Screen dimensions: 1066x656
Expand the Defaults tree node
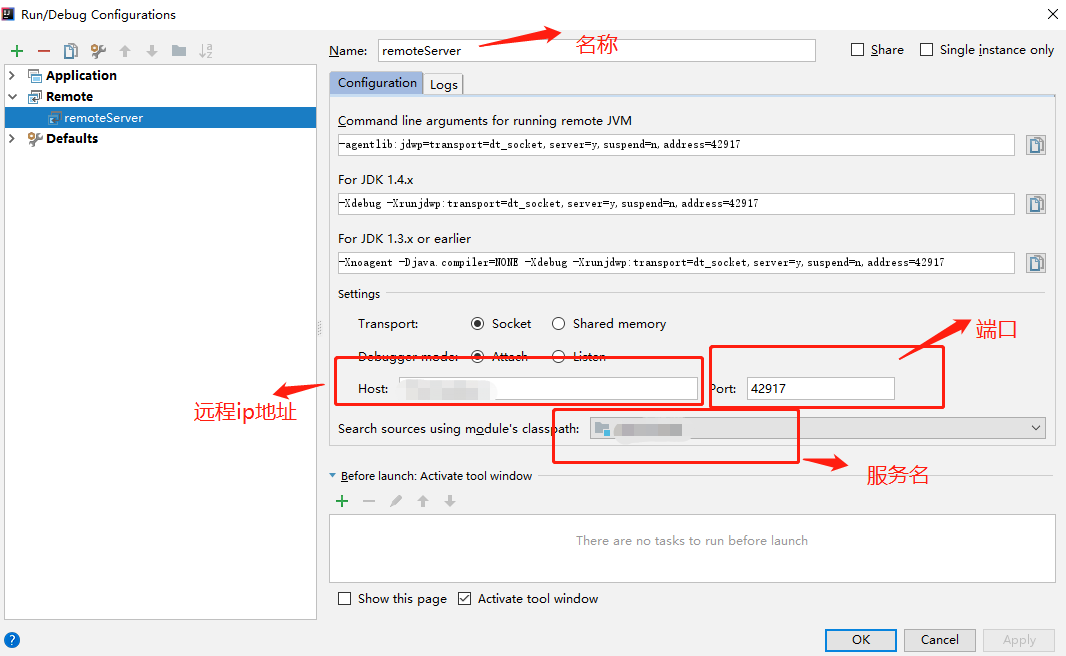point(12,139)
